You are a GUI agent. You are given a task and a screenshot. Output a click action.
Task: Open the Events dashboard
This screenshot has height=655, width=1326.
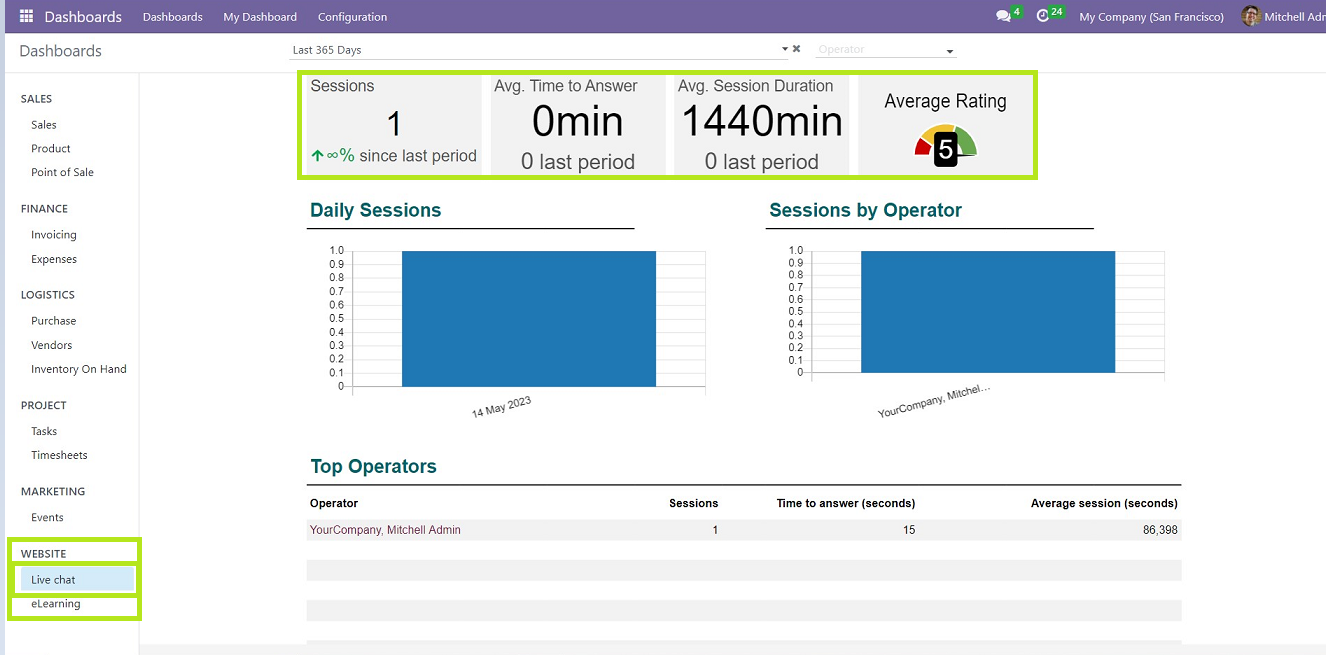tap(47, 517)
